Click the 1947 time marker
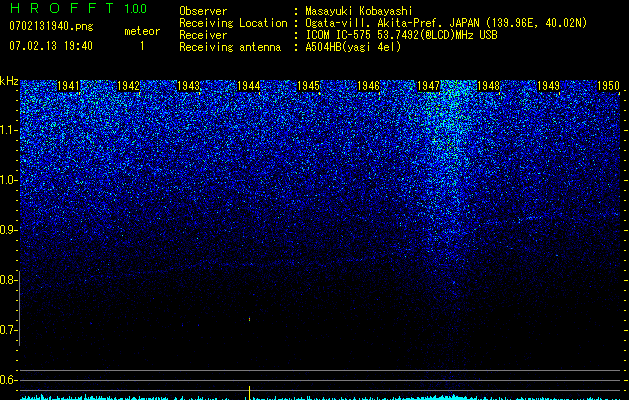Image resolution: width=629 pixels, height=400 pixels. point(428,86)
